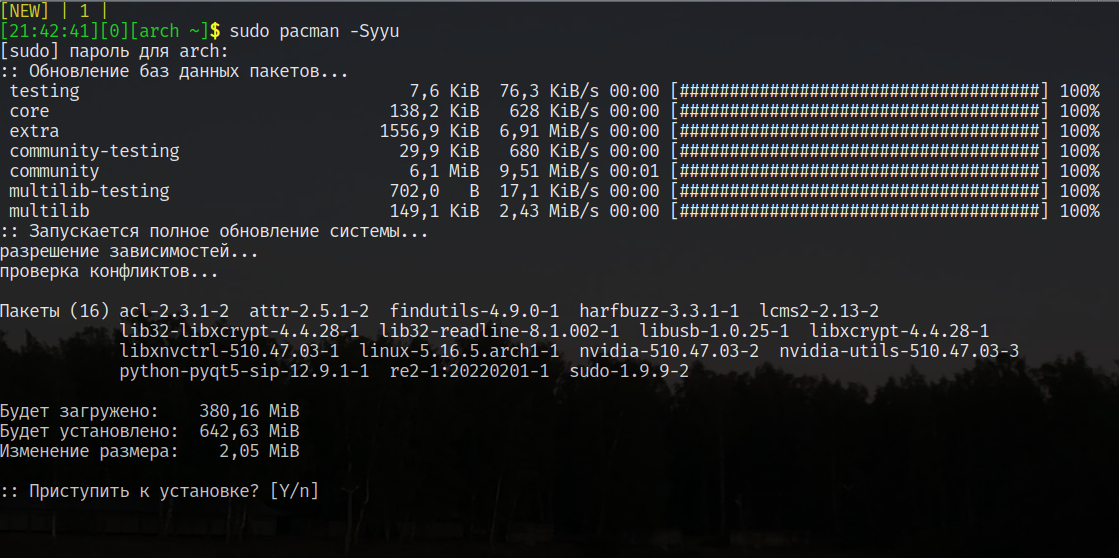Click the package name sudo-1.9.9-2
This screenshot has width=1119, height=558.
point(629,371)
